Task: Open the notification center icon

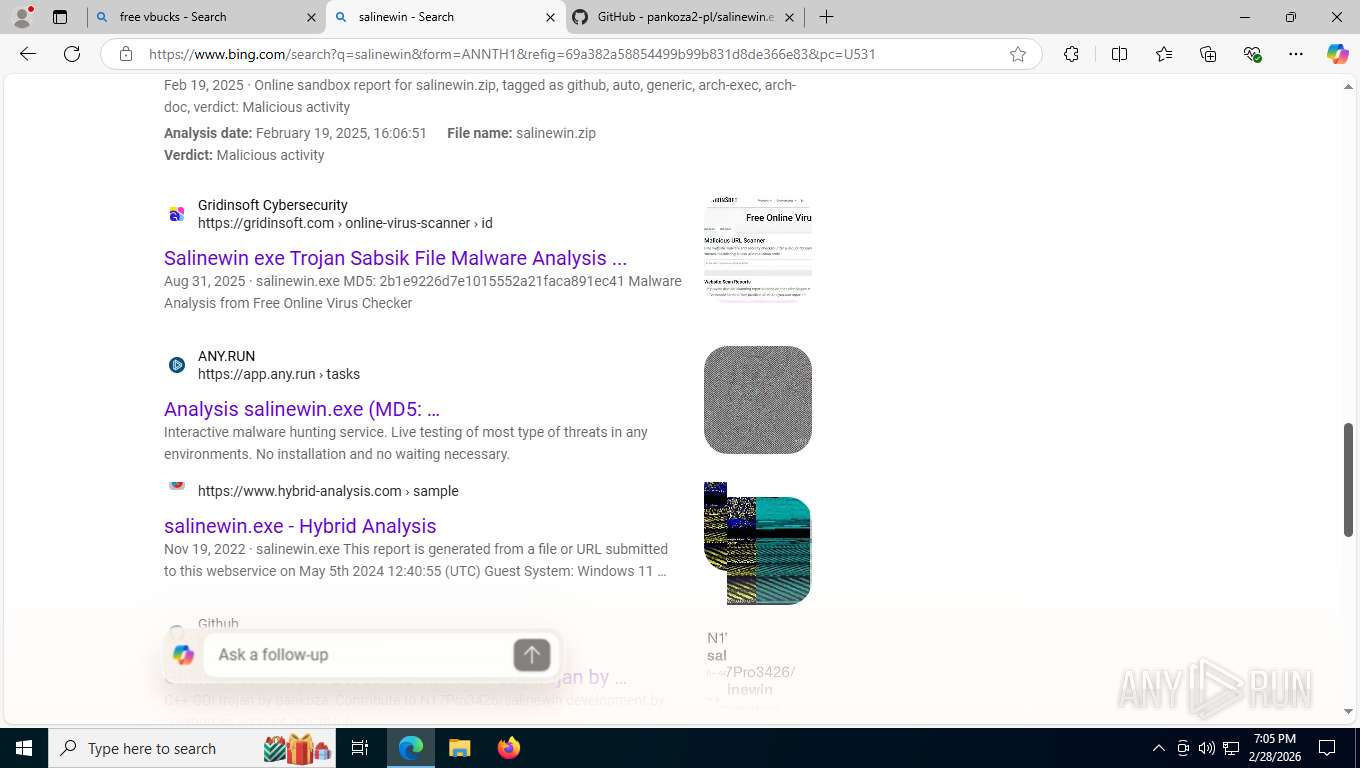Action: (x=1327, y=748)
